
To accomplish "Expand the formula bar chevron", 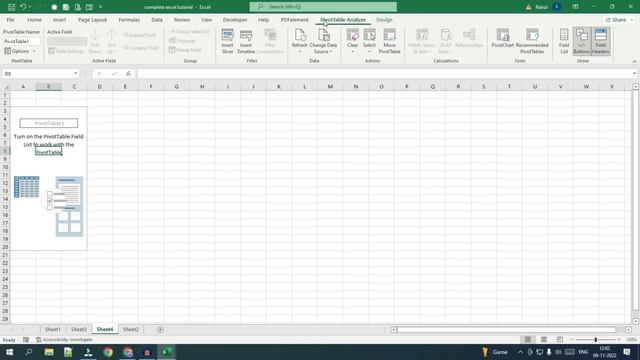I will pos(634,73).
